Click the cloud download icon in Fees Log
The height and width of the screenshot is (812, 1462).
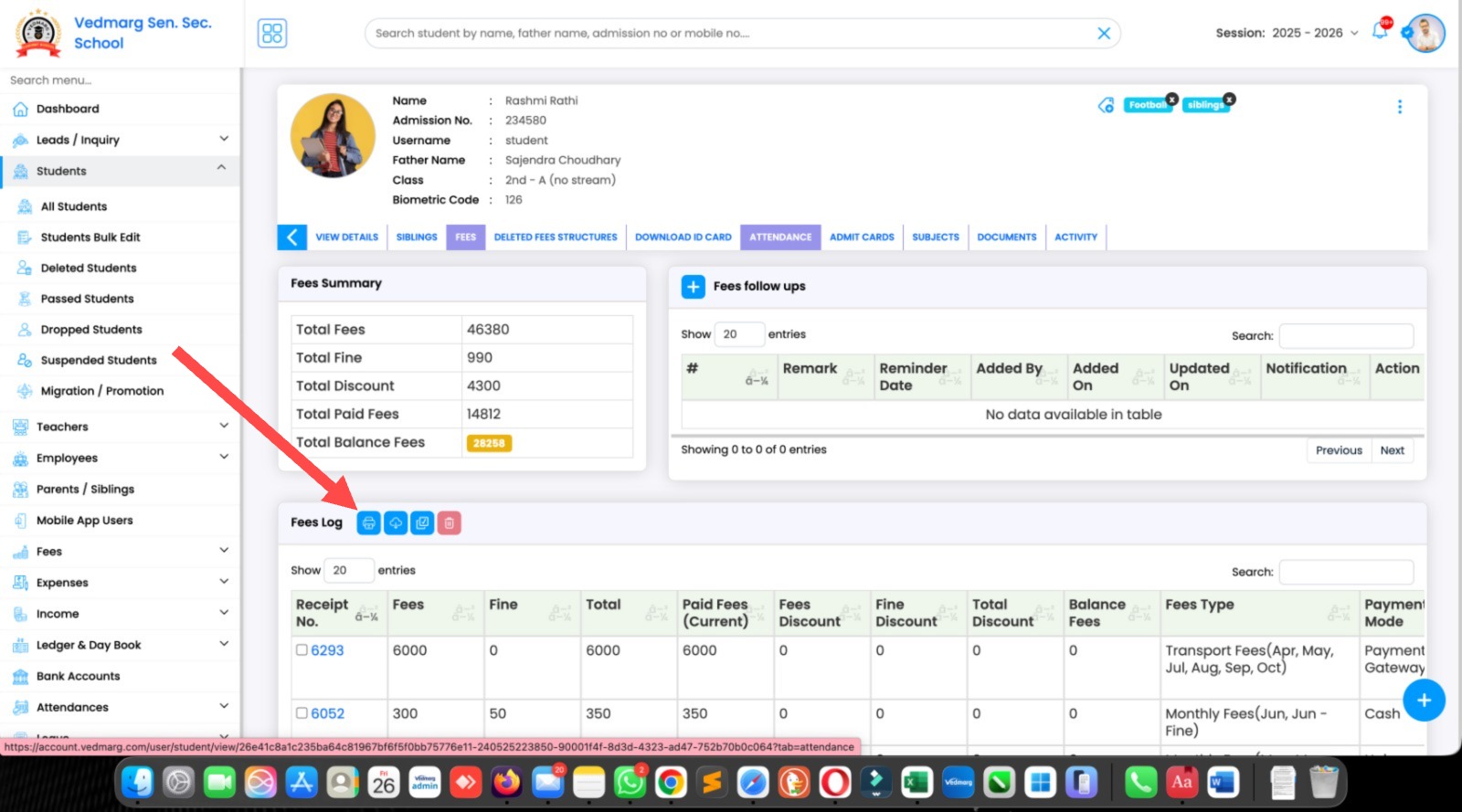pyautogui.click(x=396, y=523)
